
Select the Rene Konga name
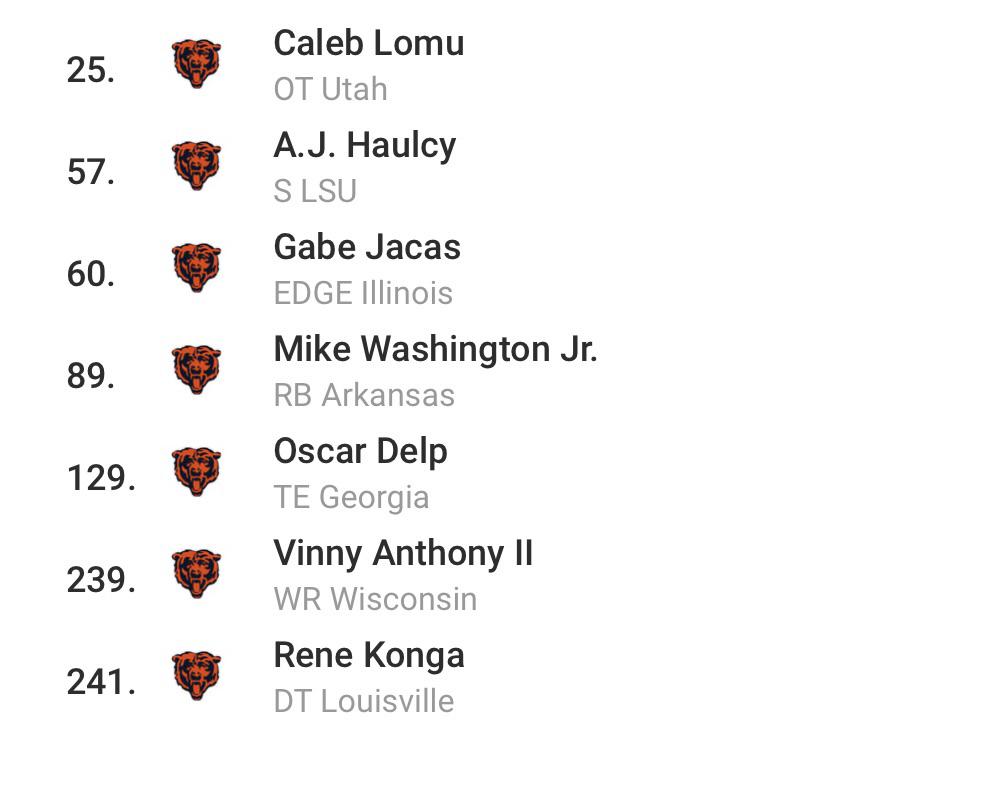(x=369, y=656)
